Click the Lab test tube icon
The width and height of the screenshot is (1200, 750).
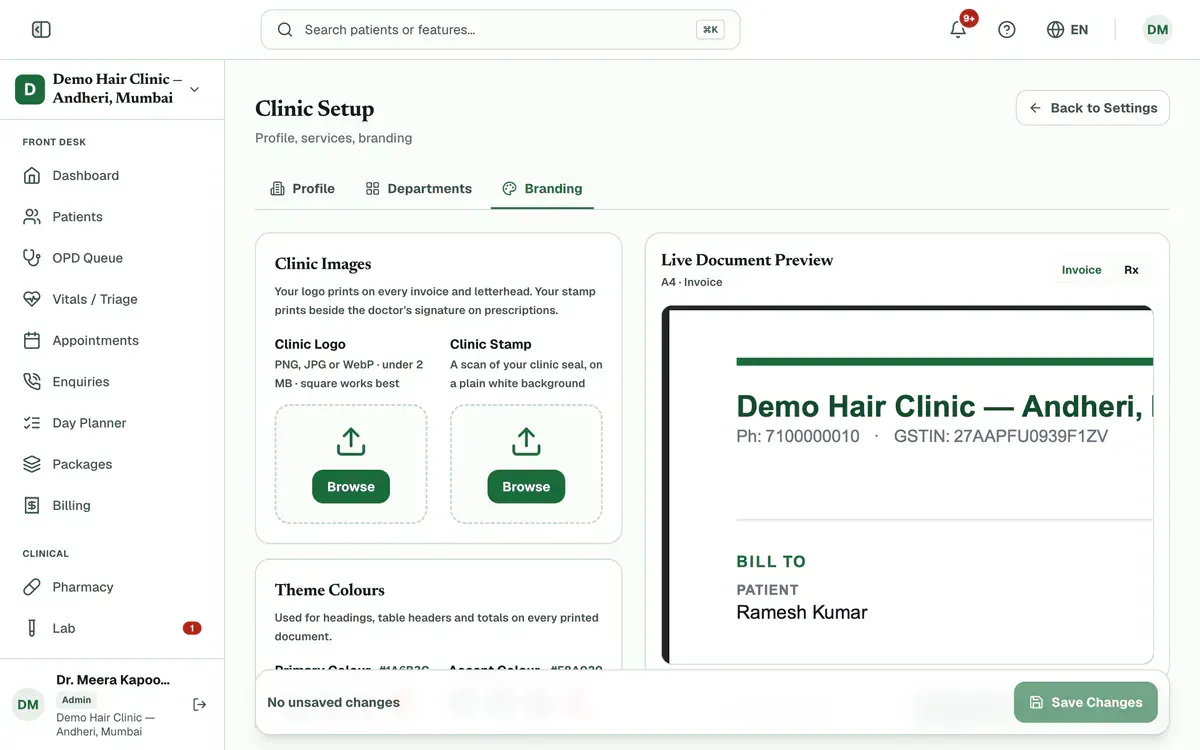point(32,628)
